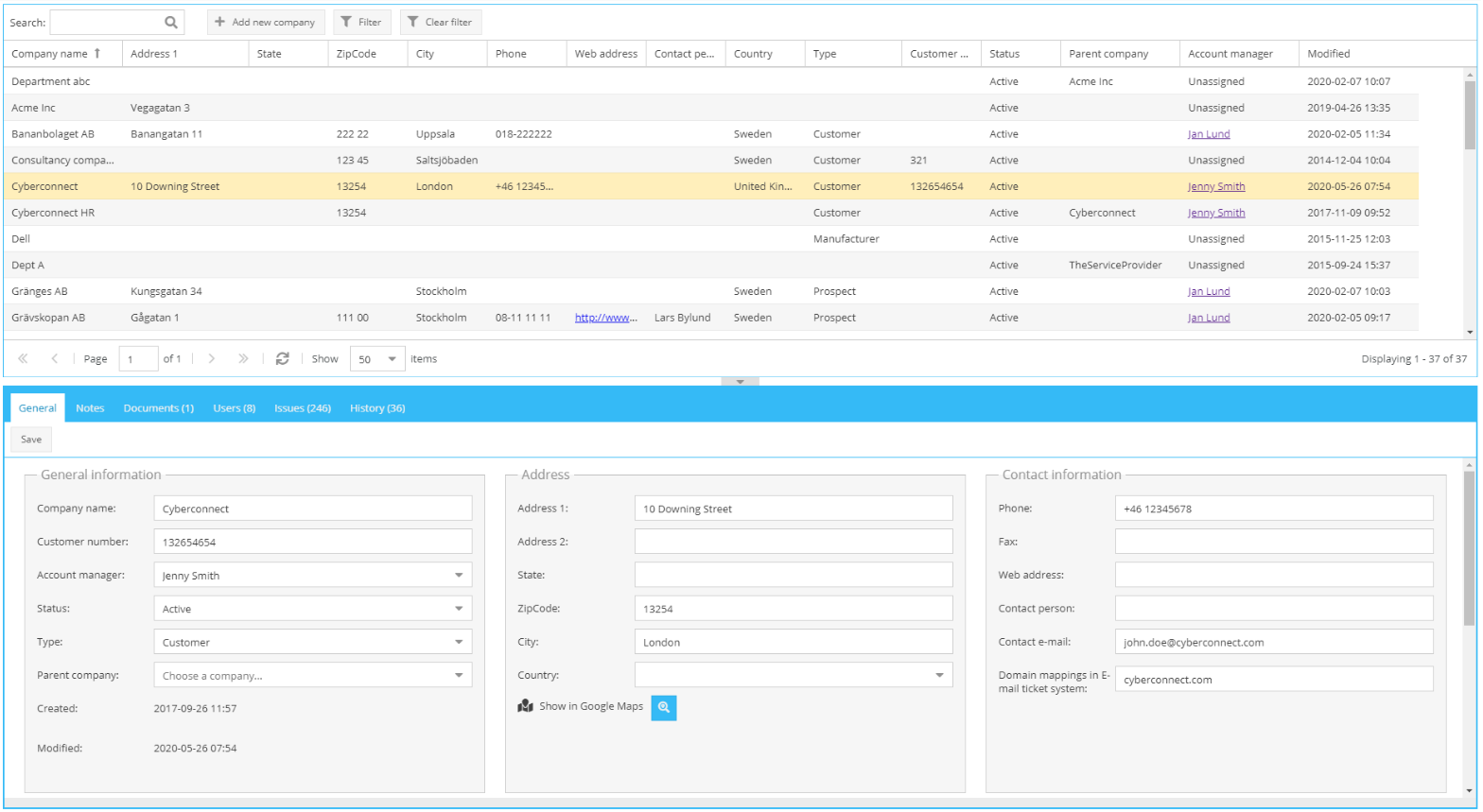The image size is (1483, 812).
Task: Click the Web address input field
Action: tap(1274, 575)
